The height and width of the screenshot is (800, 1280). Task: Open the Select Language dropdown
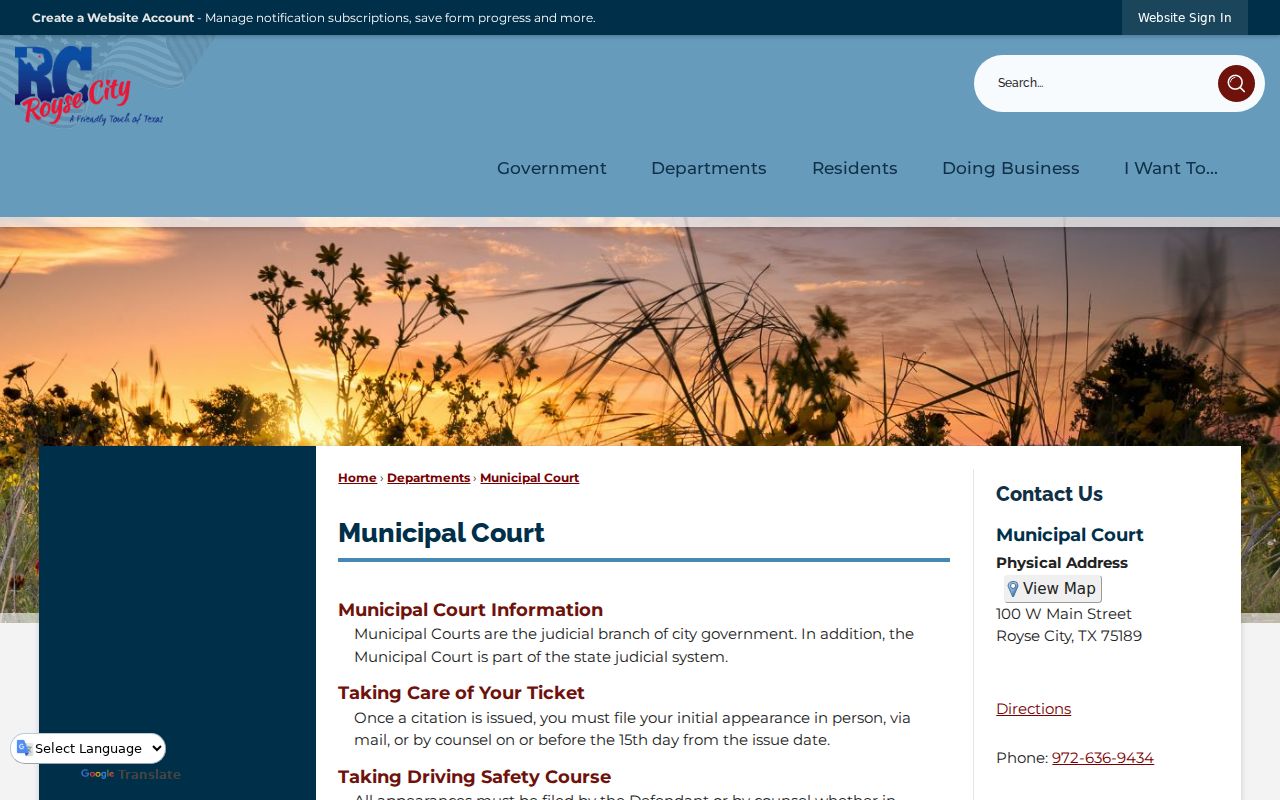[x=88, y=748]
